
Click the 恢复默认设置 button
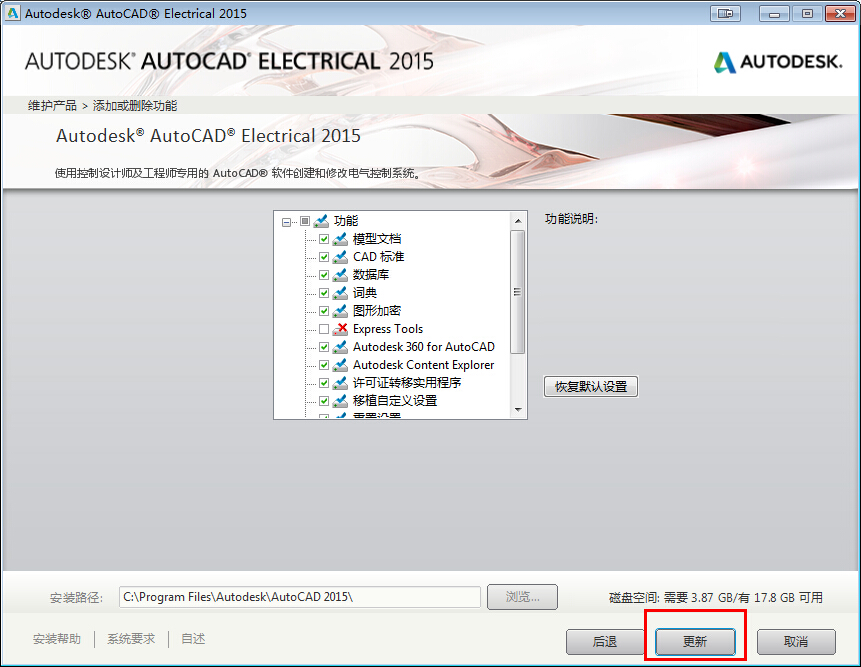590,386
